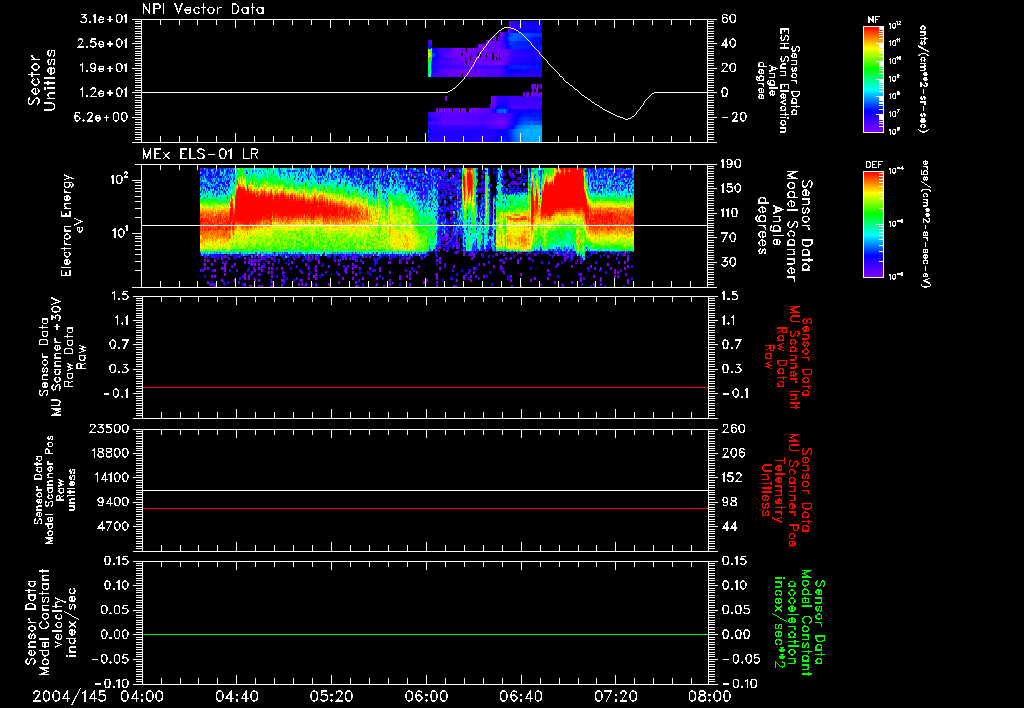Click the '1.9e+01' sector tick value

[102, 68]
